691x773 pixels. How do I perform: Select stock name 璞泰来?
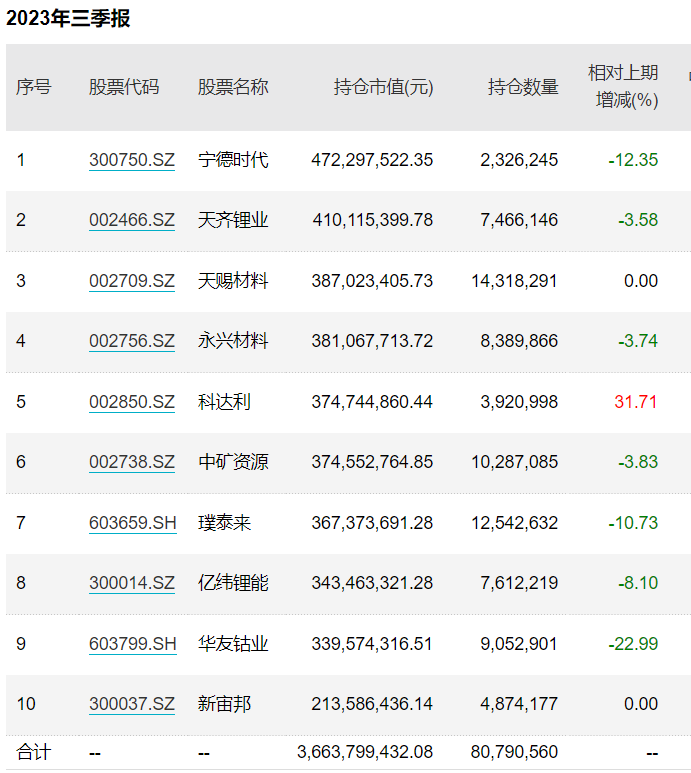224,523
